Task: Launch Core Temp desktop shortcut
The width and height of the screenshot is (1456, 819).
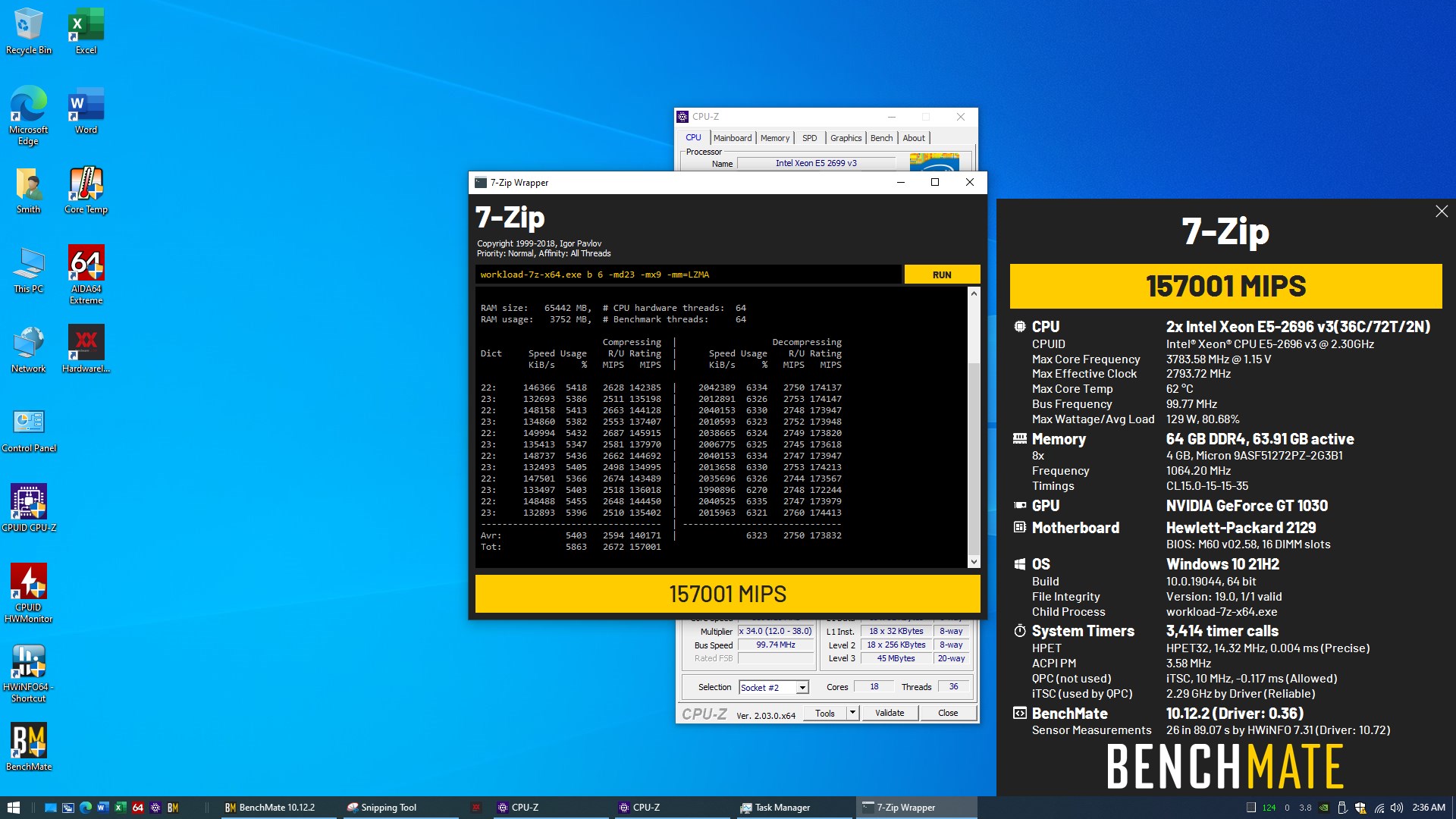Action: pos(86,190)
